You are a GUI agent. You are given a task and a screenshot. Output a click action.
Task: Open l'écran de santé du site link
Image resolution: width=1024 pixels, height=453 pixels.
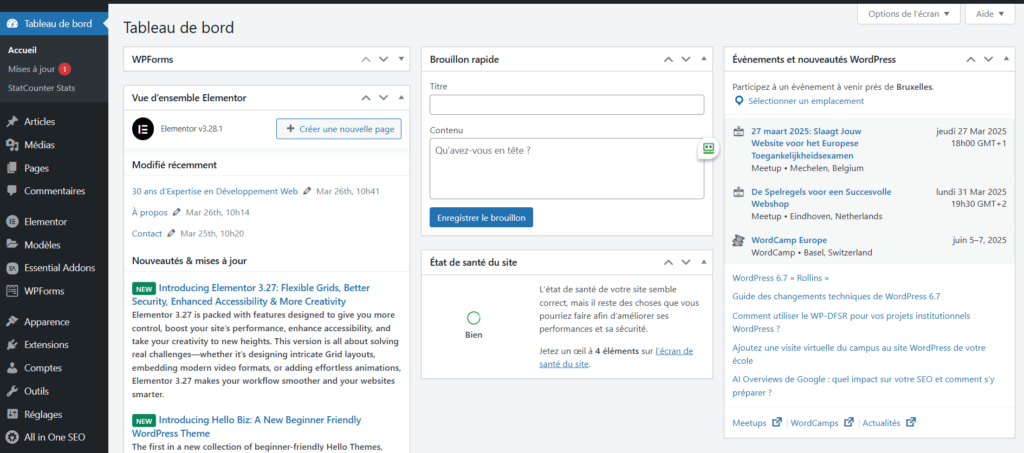pyautogui.click(x=616, y=358)
